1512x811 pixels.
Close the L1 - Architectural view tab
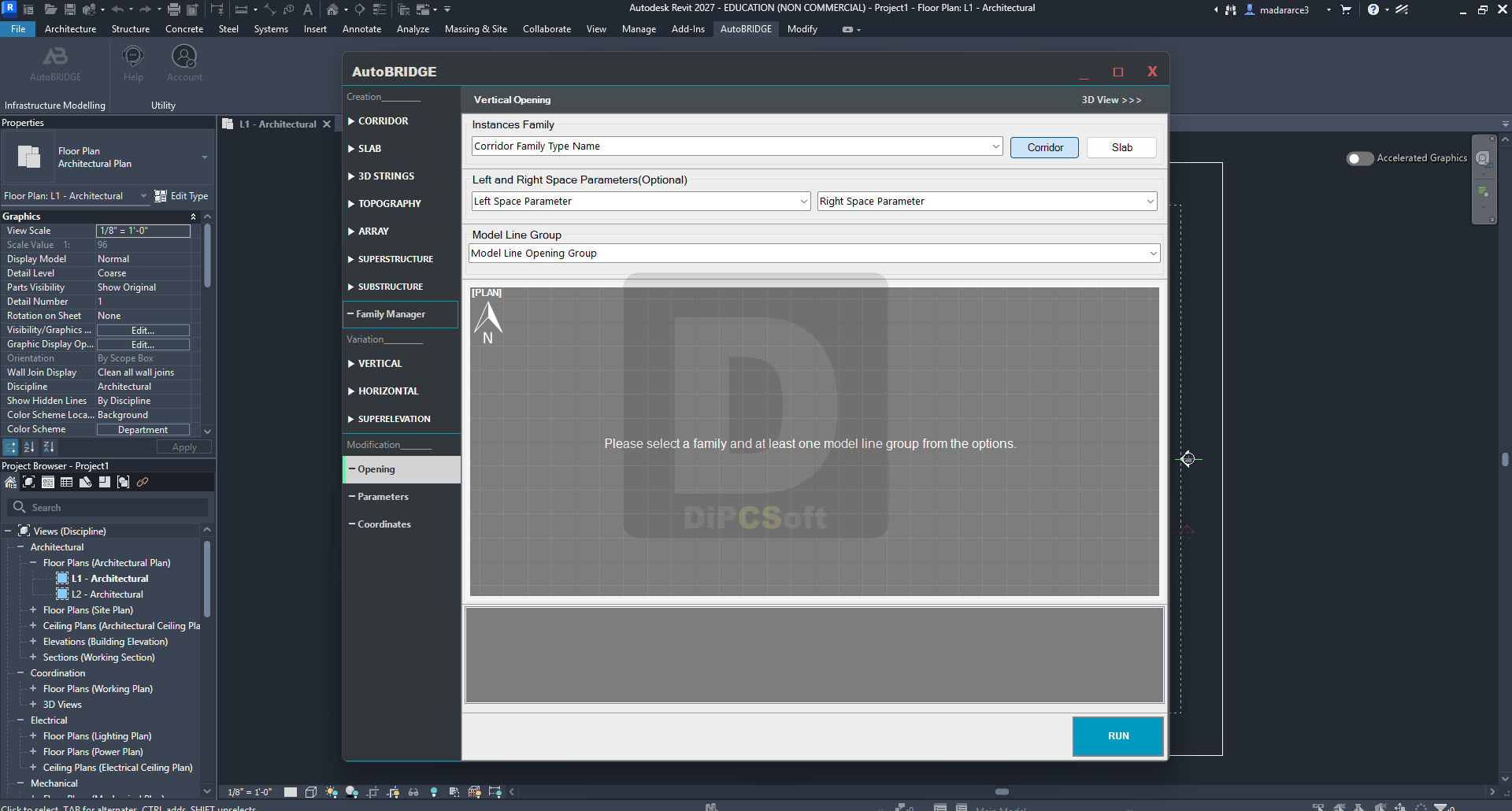pos(327,124)
